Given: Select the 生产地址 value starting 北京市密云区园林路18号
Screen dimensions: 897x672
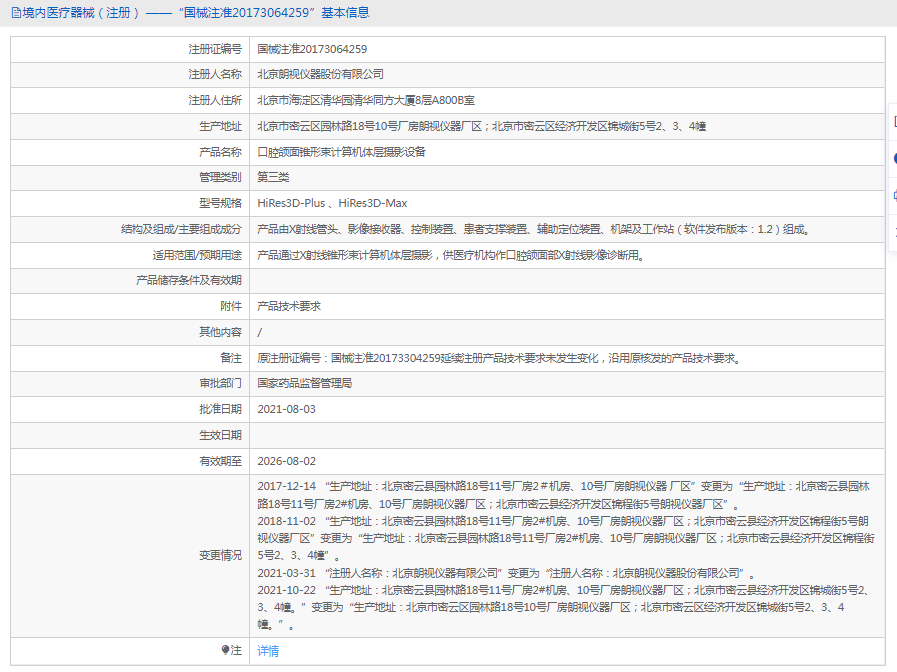Looking at the screenshot, I should click(482, 126).
